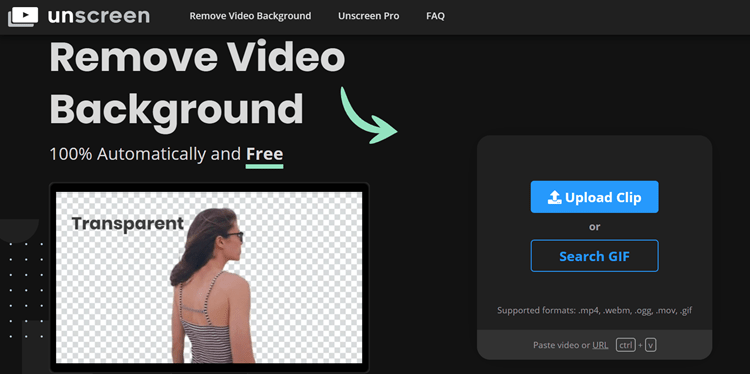
Task: Click the URL link in paste hint
Action: tap(600, 345)
